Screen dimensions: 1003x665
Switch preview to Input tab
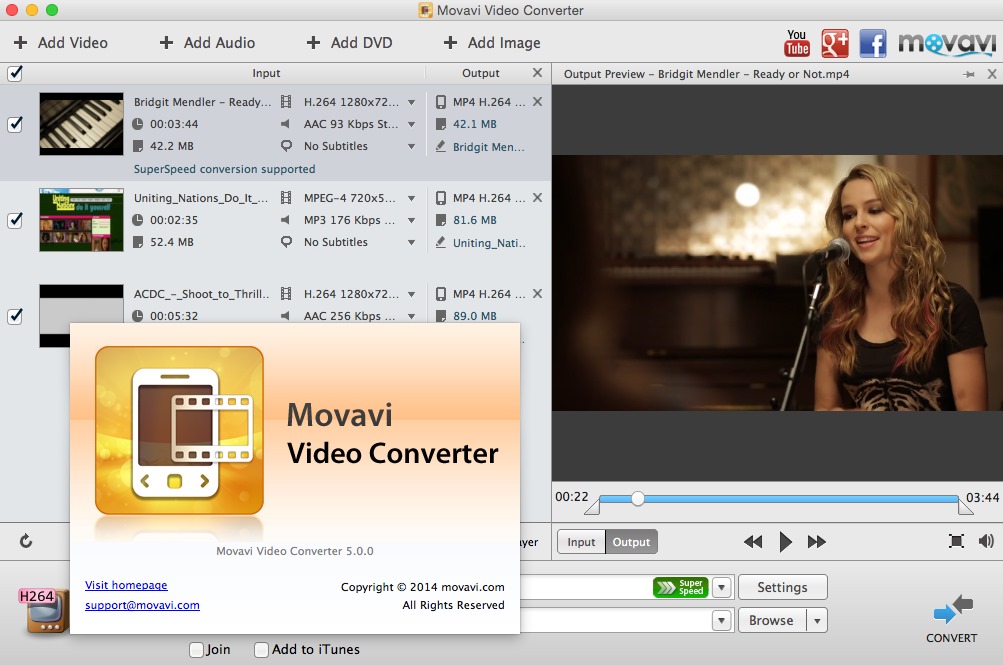(x=581, y=542)
